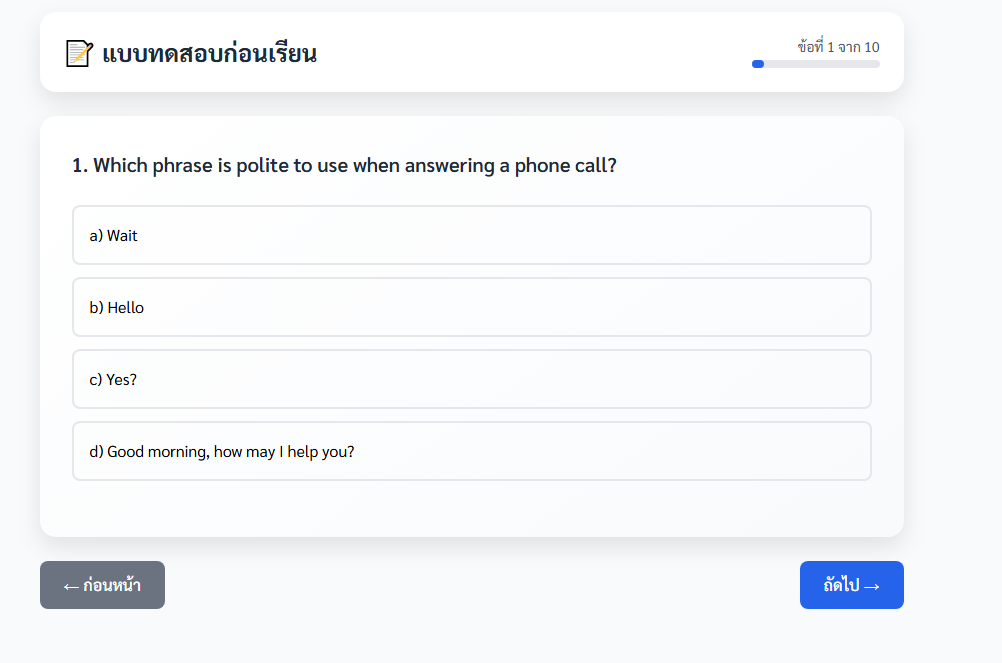
Task: Click the gray unfilled progress bar track
Action: click(822, 64)
